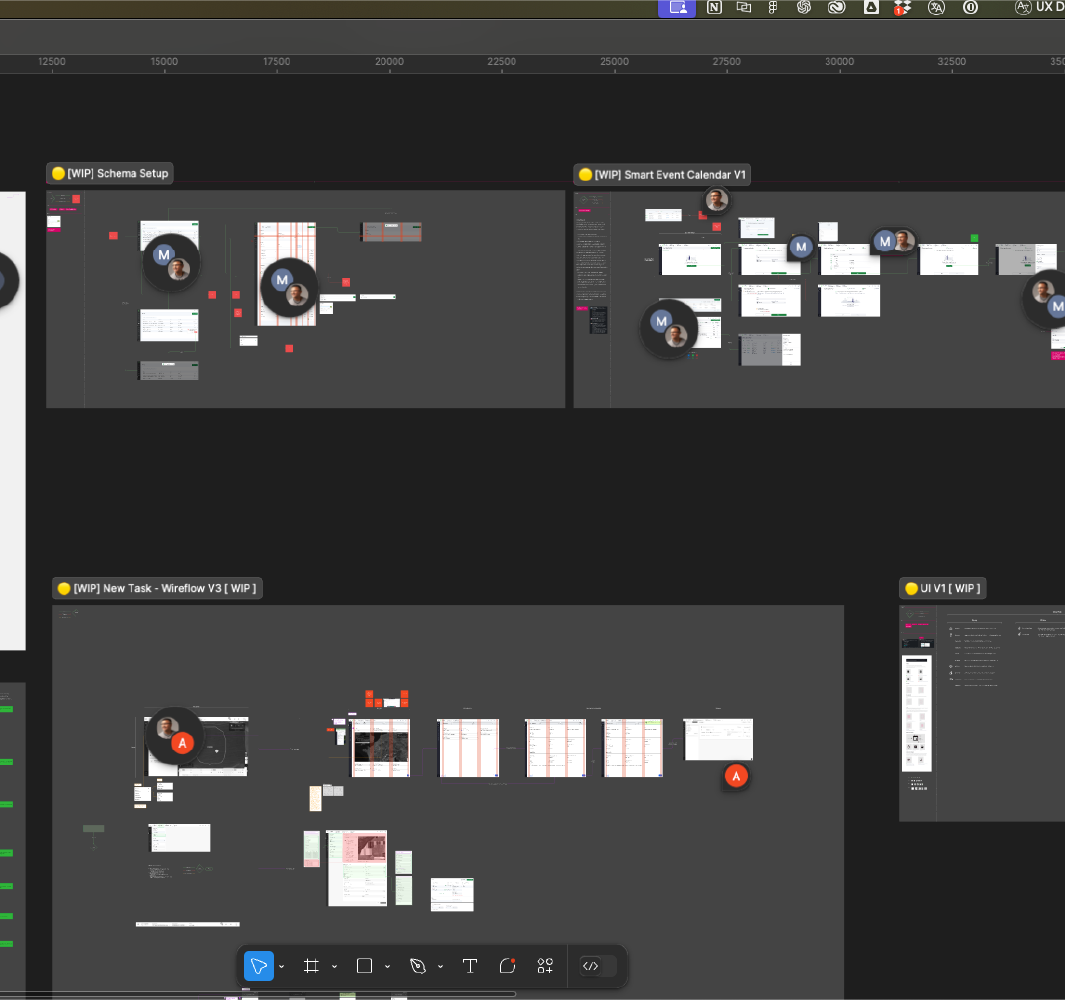Image resolution: width=1065 pixels, height=1001 pixels.
Task: Open the Dropbox menu bar icon
Action: (902, 7)
